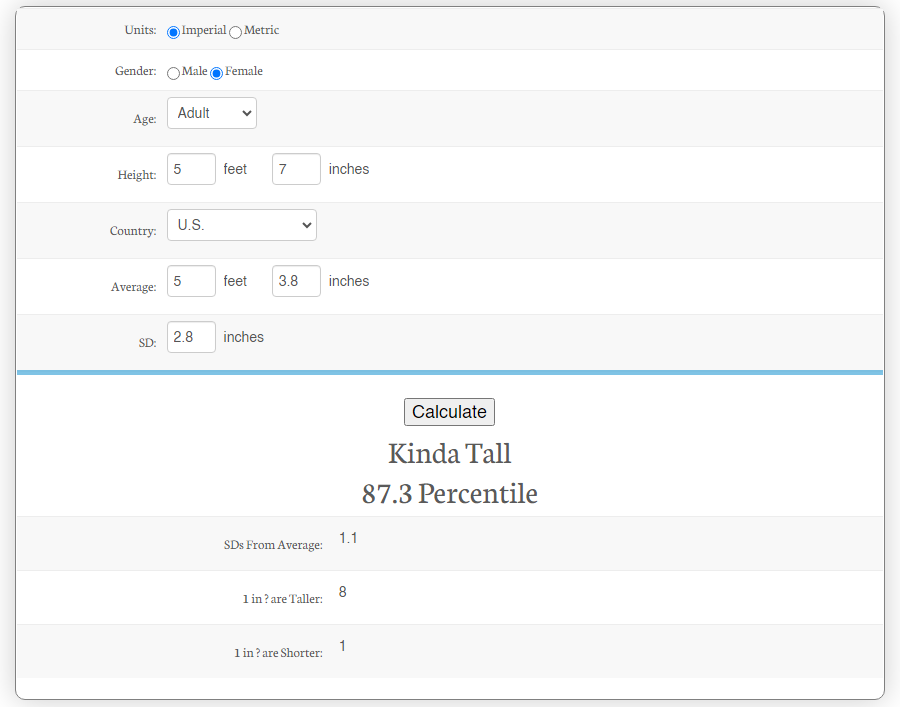Click the Height feet input field
Screen dimensions: 900x707
click(x=191, y=169)
